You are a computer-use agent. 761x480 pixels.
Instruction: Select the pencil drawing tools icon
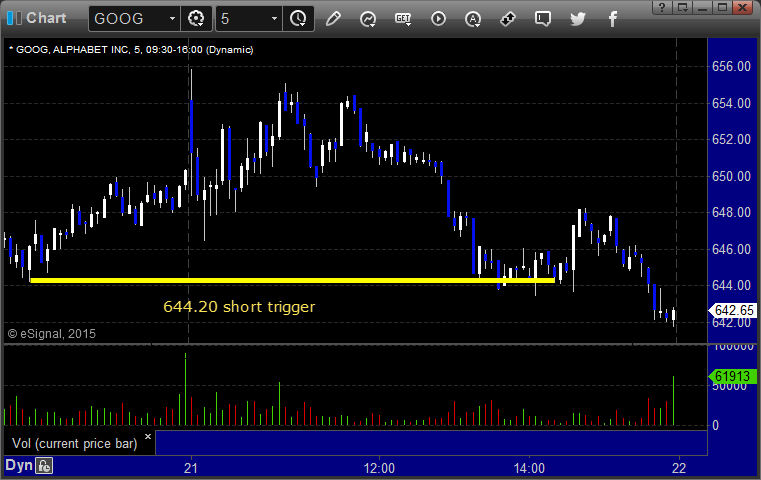pyautogui.click(x=333, y=19)
